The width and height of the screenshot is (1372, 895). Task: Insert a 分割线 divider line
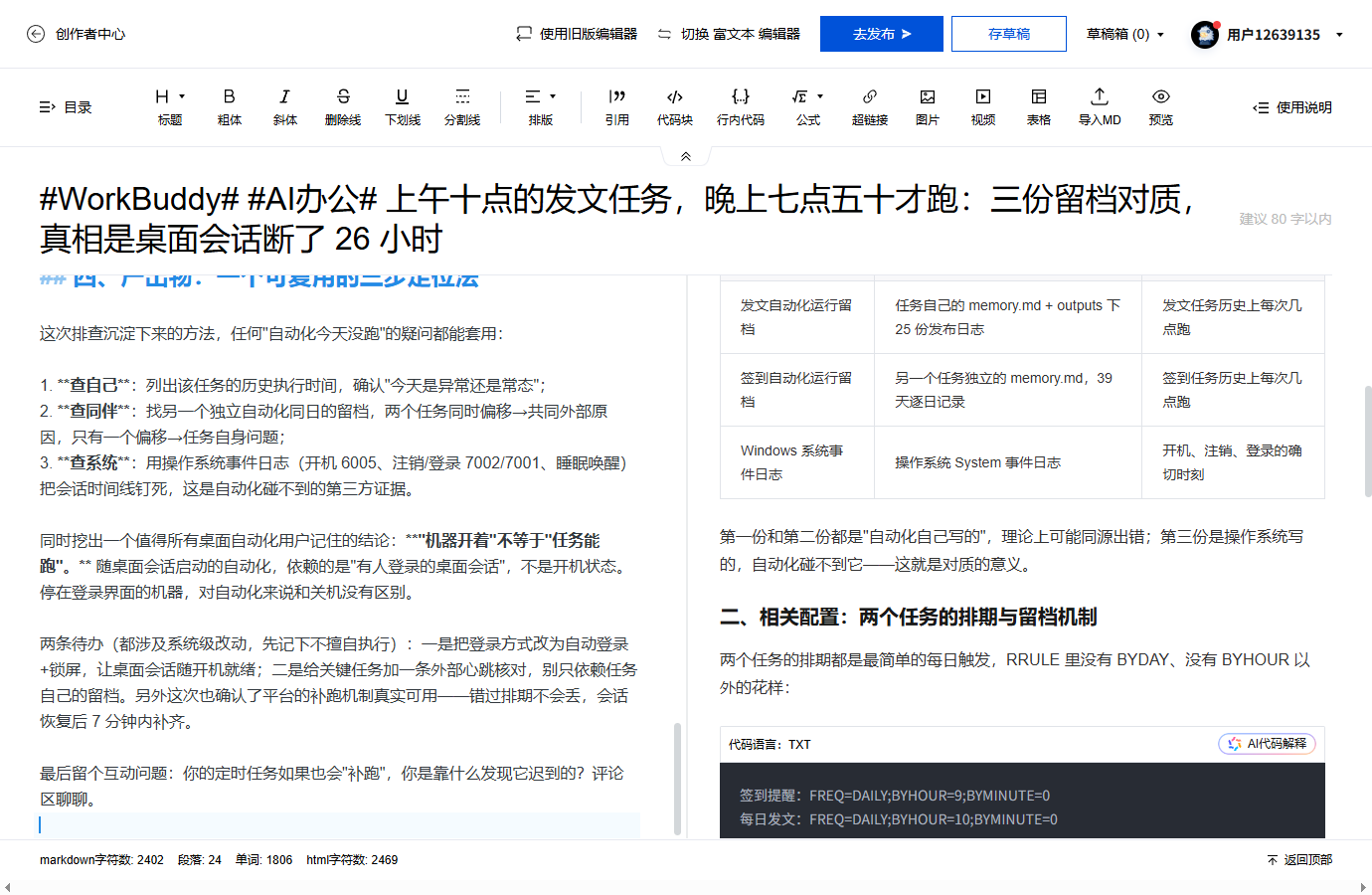point(462,106)
